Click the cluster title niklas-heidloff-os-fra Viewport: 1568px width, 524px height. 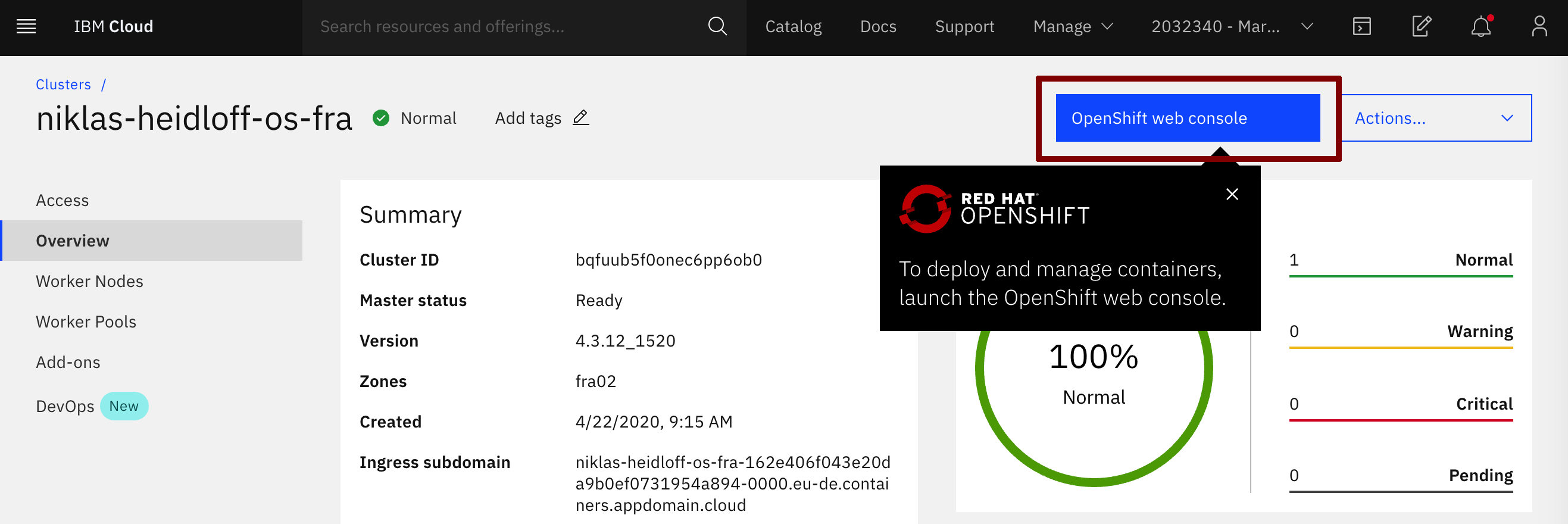click(194, 118)
